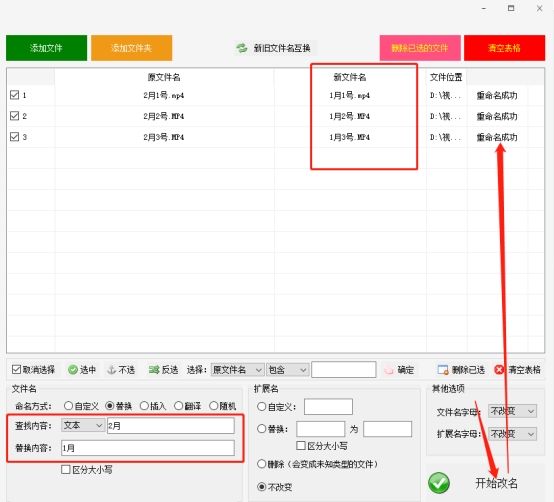Click the 不选 anchor icon
Viewport: 554px width, 502px height.
click(112, 370)
